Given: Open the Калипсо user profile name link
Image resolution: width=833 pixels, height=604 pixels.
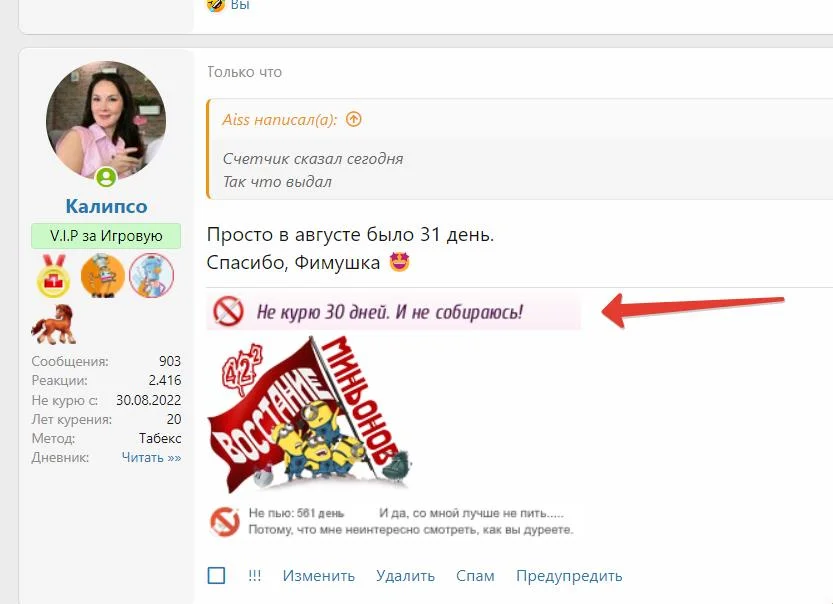Looking at the screenshot, I should [106, 206].
